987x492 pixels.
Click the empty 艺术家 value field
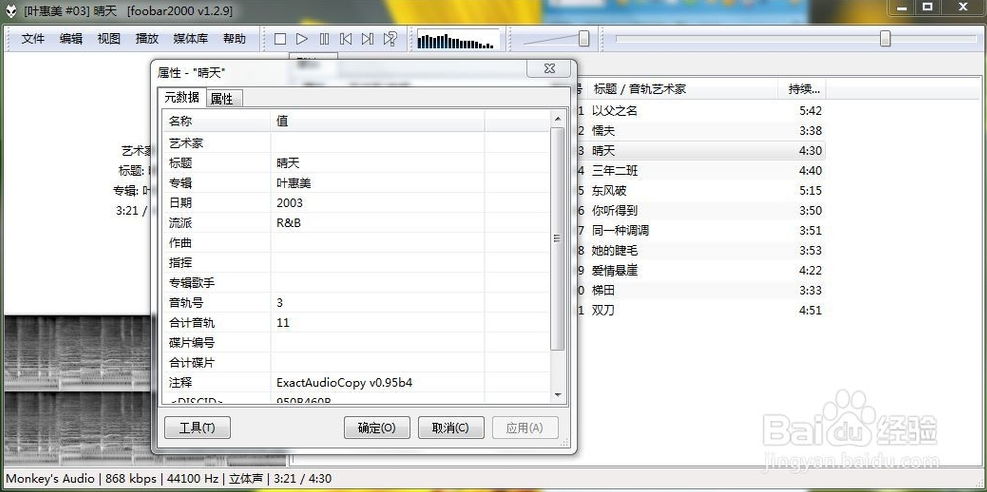point(378,143)
